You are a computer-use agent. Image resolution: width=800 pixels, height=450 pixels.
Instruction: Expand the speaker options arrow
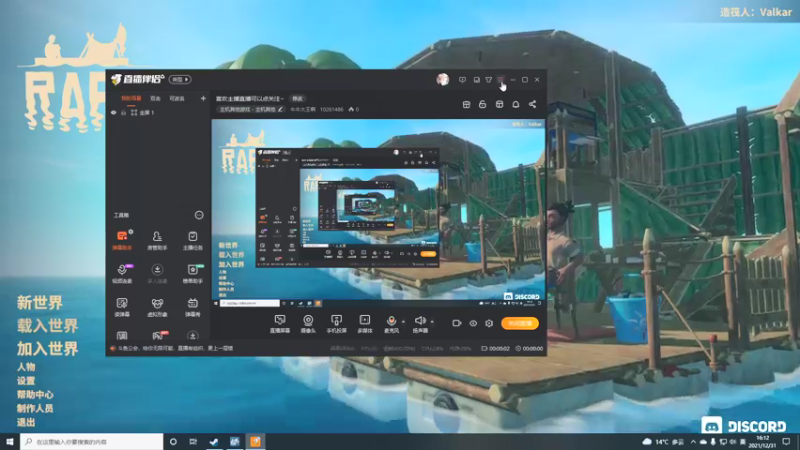432,321
